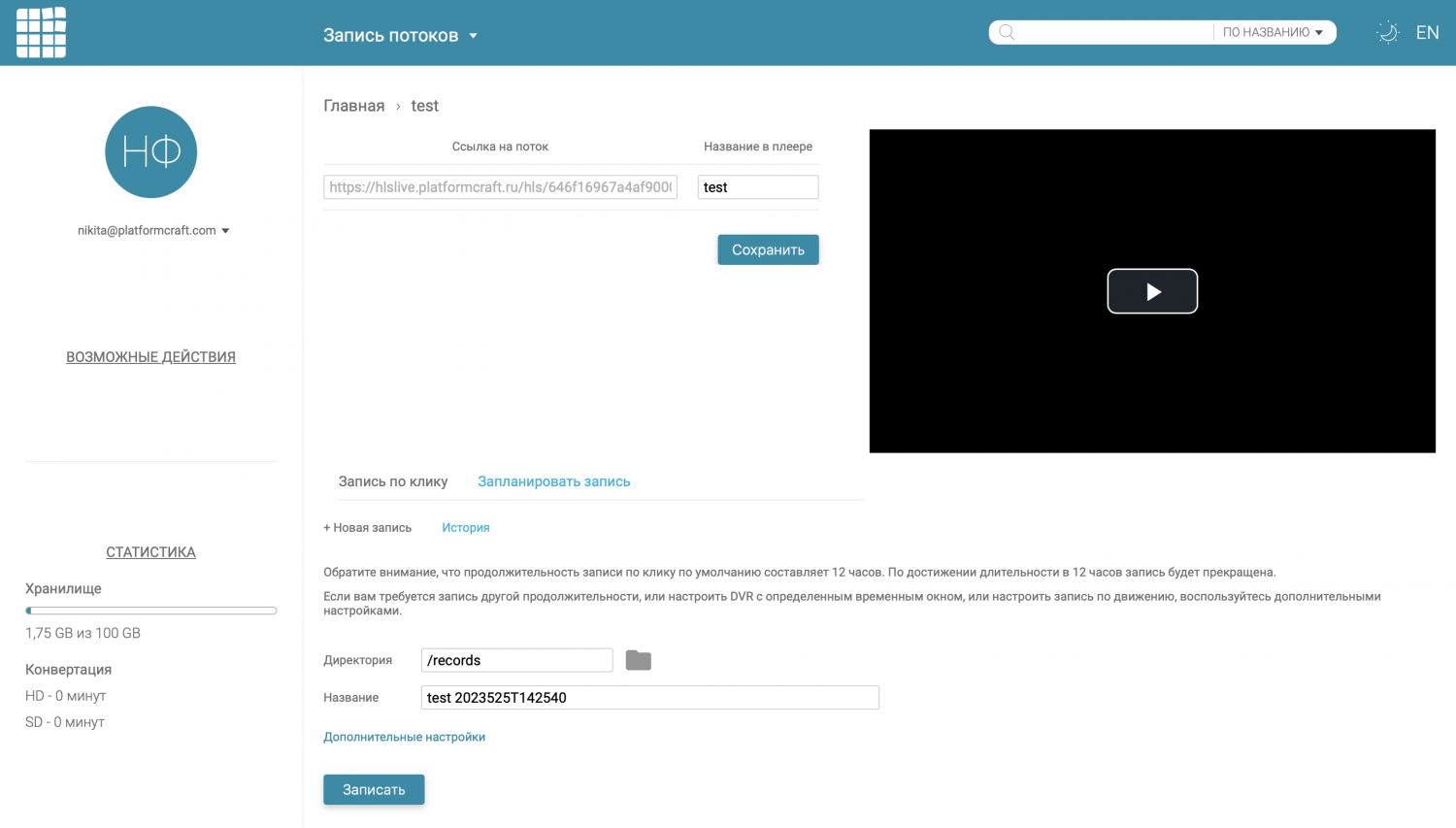
Task: Expand the nikita@platformcraft.com account menu
Action: [x=153, y=231]
